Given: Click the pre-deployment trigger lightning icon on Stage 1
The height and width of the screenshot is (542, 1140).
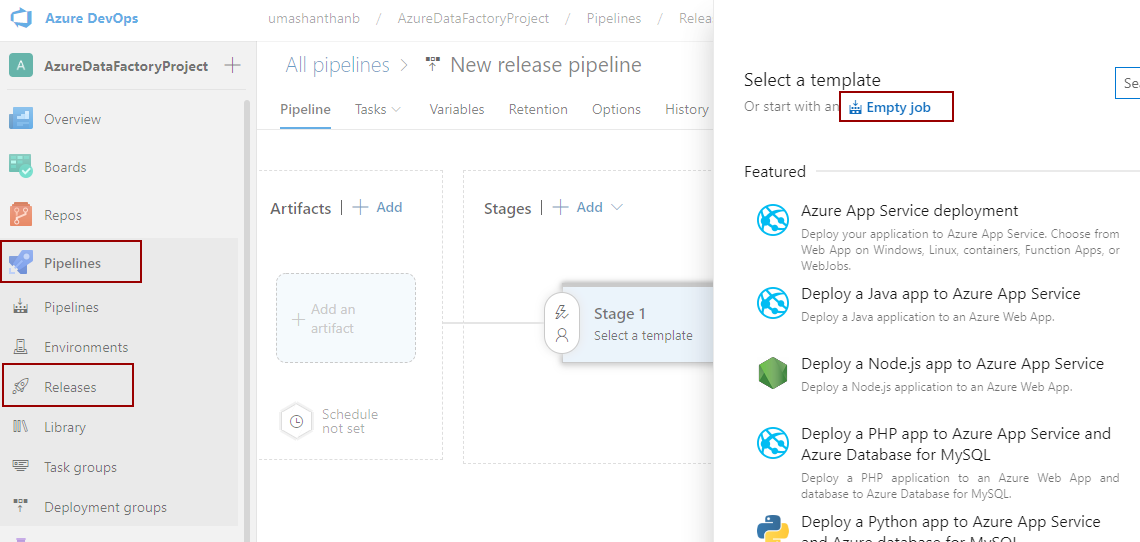Looking at the screenshot, I should pyautogui.click(x=561, y=313).
